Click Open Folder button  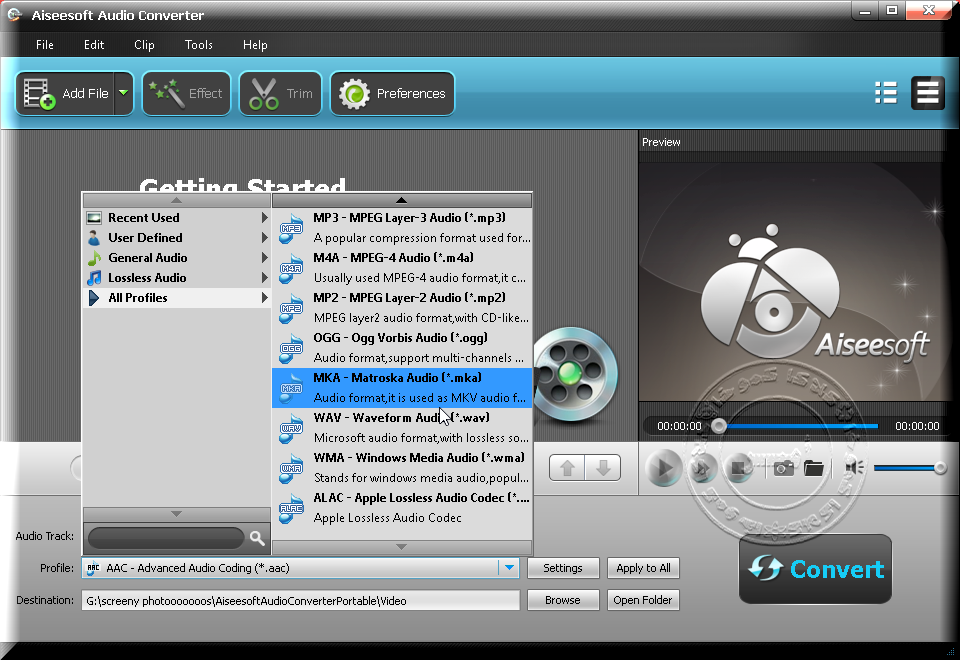click(643, 601)
